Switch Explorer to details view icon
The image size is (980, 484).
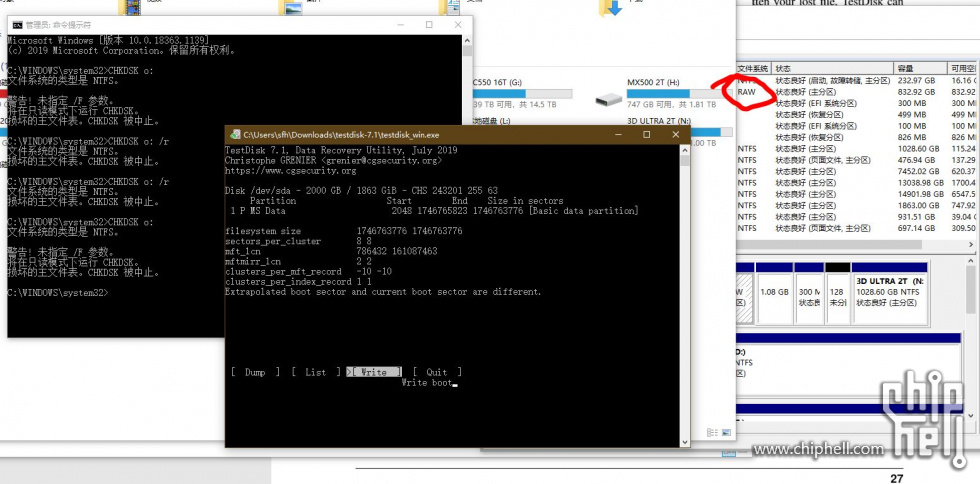[x=712, y=432]
